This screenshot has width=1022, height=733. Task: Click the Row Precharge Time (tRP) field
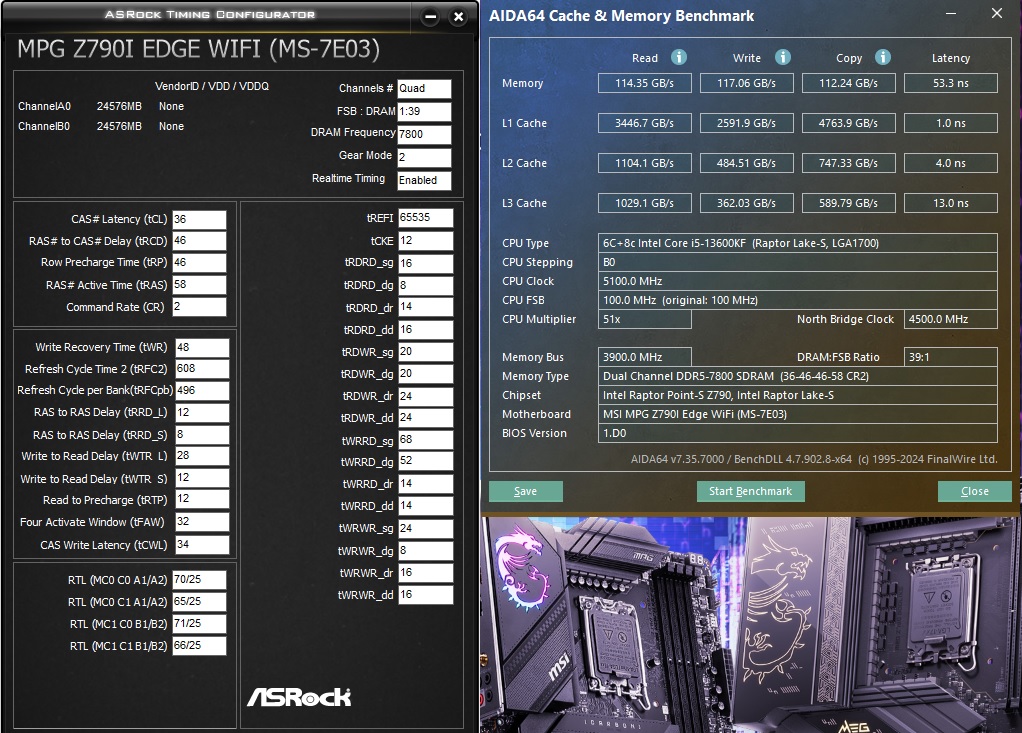(199, 263)
